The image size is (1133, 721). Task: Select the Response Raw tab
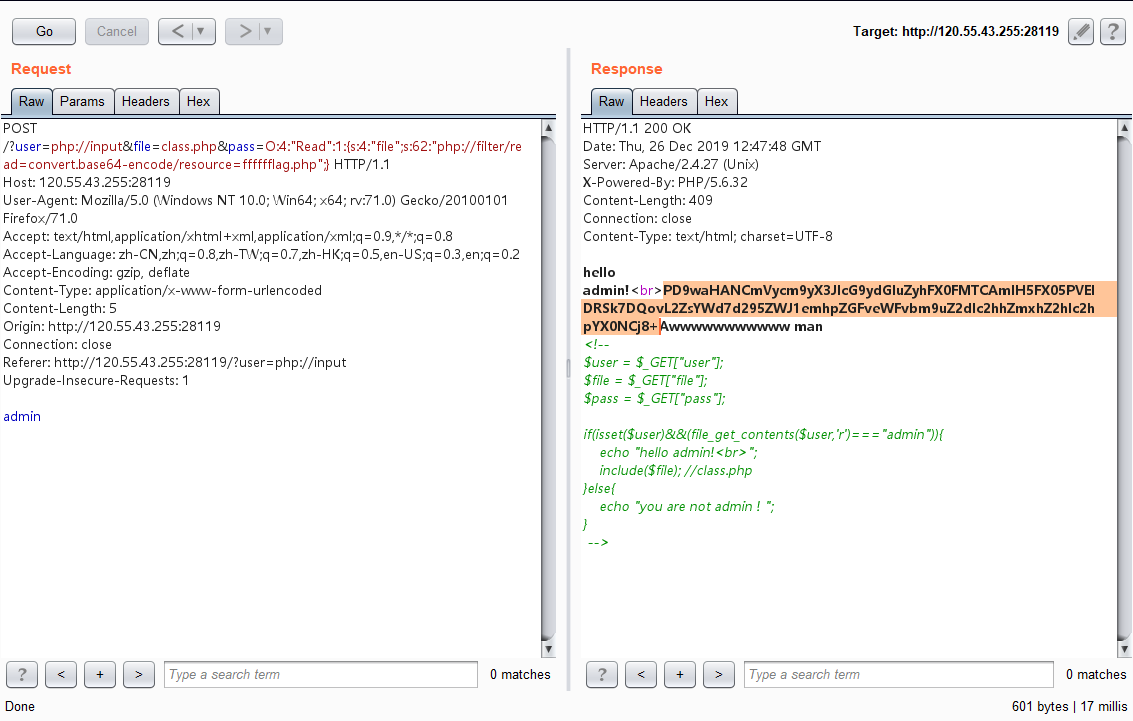click(611, 101)
